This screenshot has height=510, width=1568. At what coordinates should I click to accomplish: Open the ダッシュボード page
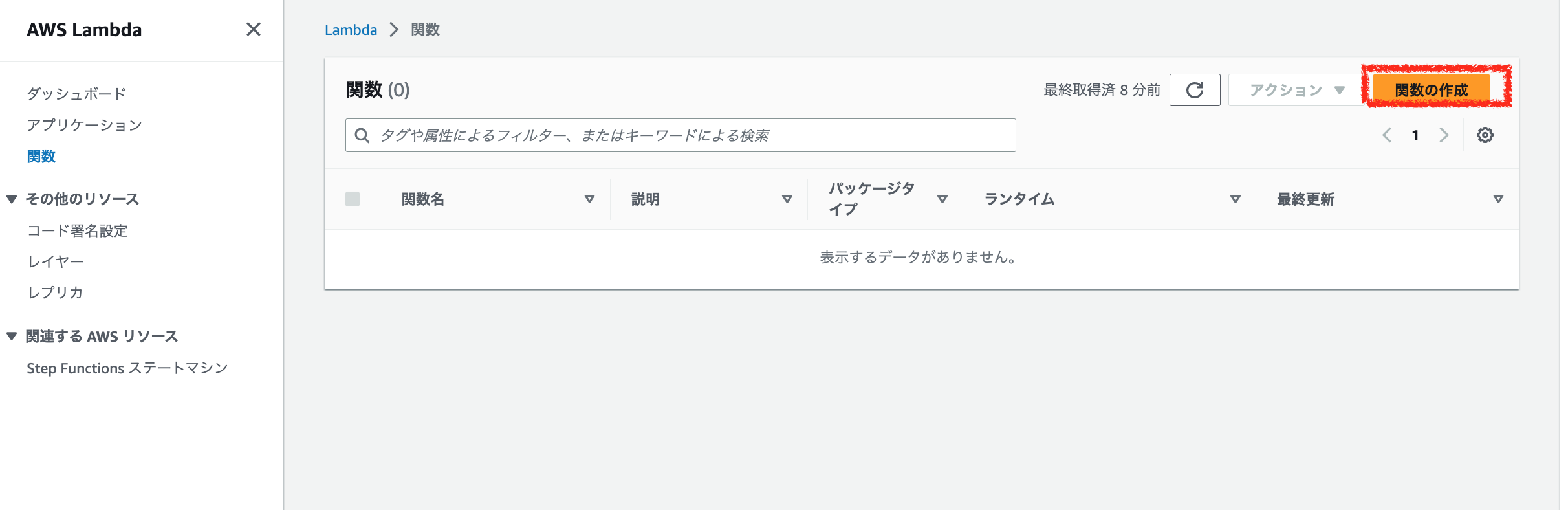(x=76, y=93)
